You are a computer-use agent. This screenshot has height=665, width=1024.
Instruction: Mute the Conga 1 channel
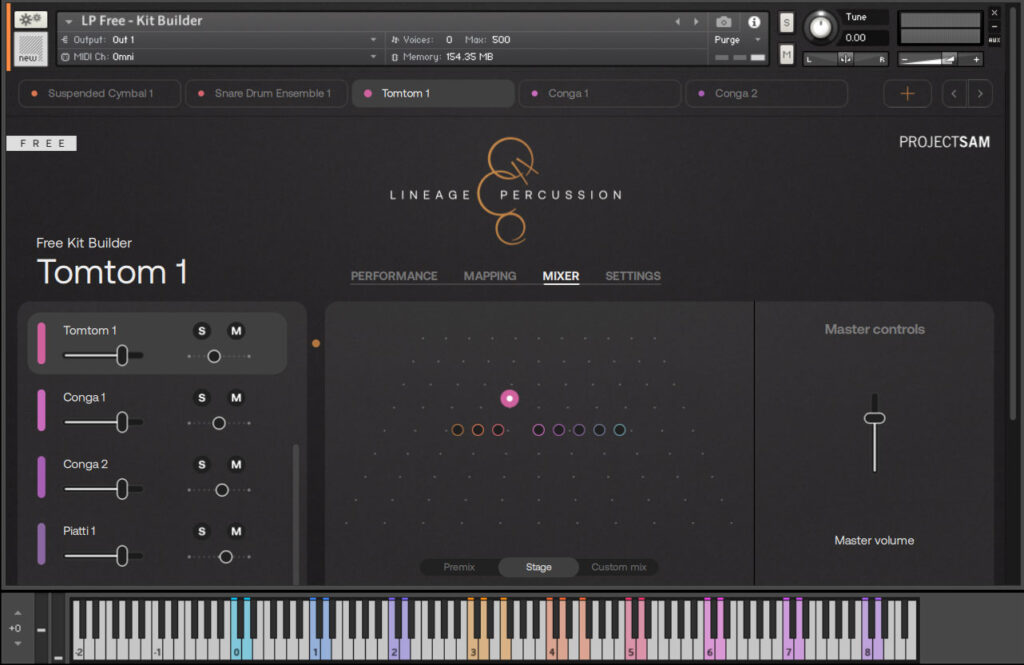coord(236,398)
